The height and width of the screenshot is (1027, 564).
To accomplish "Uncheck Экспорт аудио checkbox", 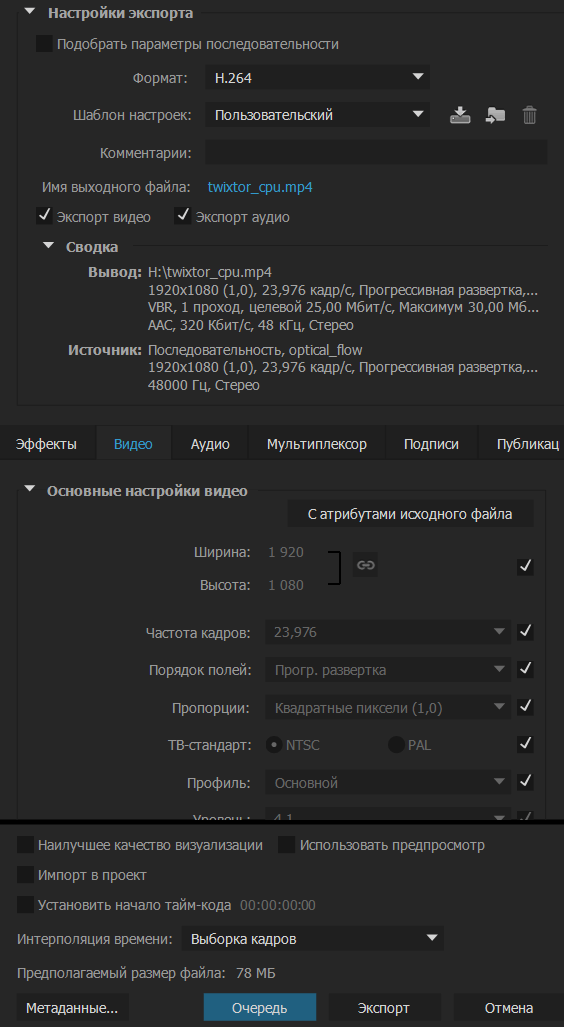I will tap(183, 216).
